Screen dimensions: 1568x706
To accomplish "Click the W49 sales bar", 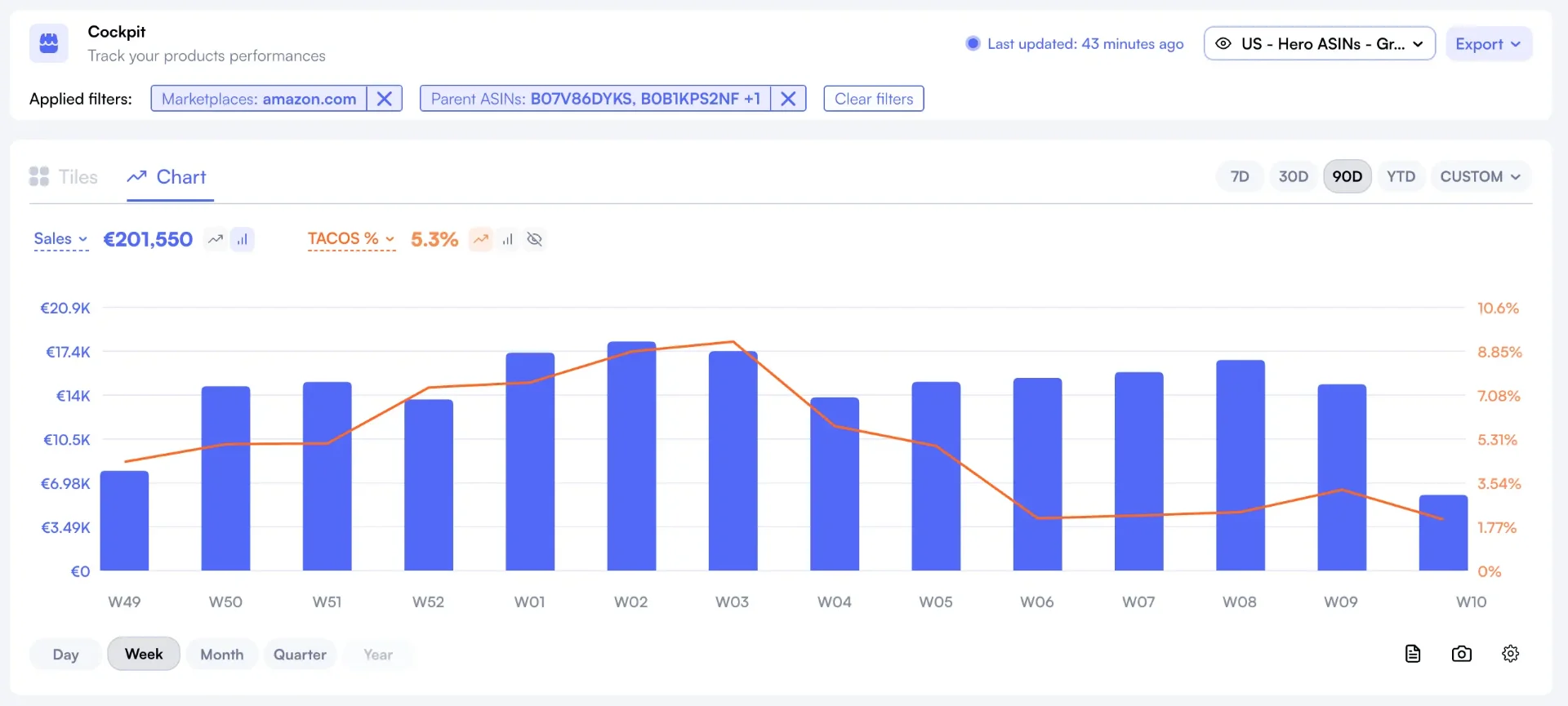I will tap(124, 521).
